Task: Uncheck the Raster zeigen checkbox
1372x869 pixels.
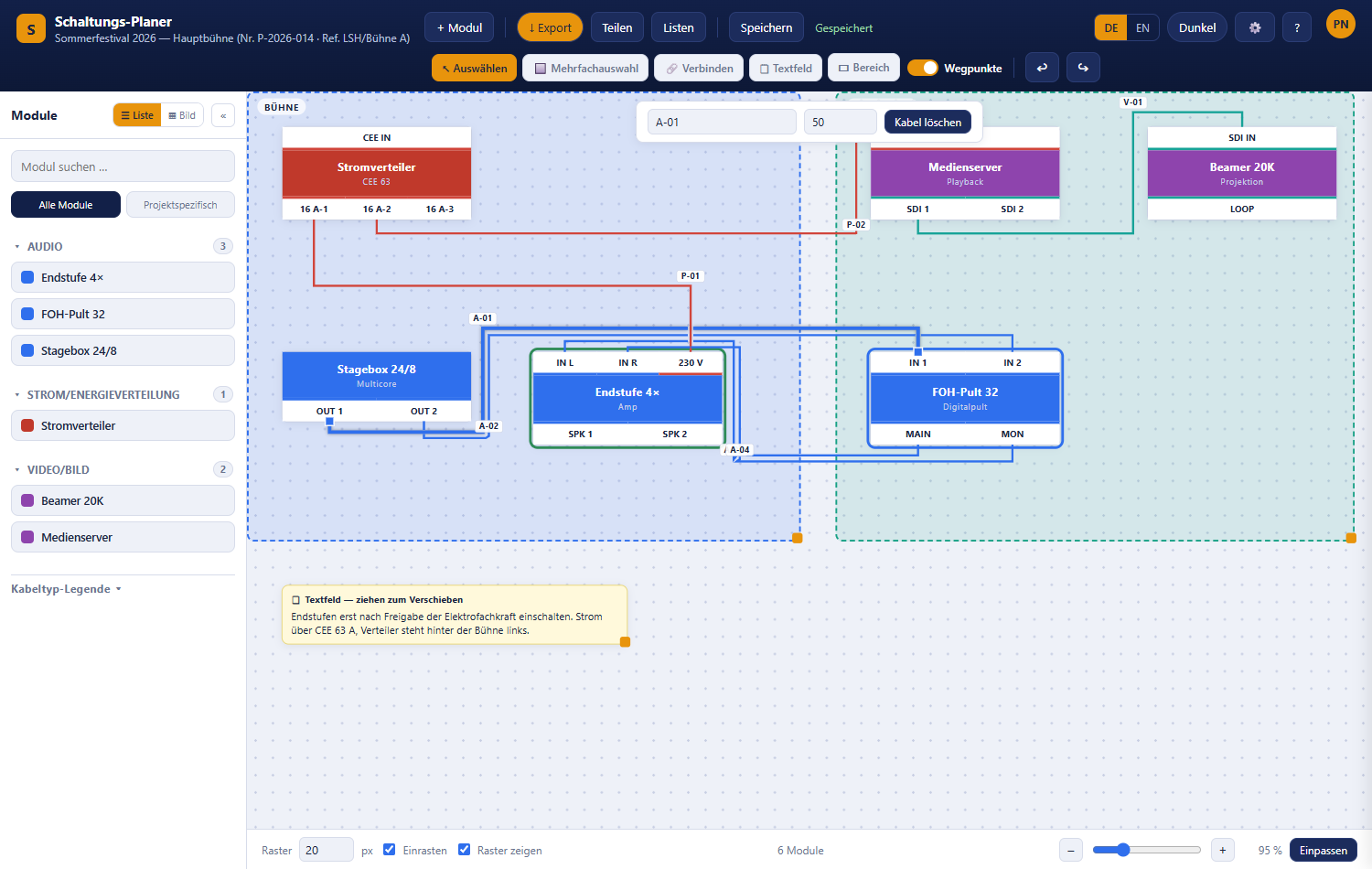Action: point(465,850)
